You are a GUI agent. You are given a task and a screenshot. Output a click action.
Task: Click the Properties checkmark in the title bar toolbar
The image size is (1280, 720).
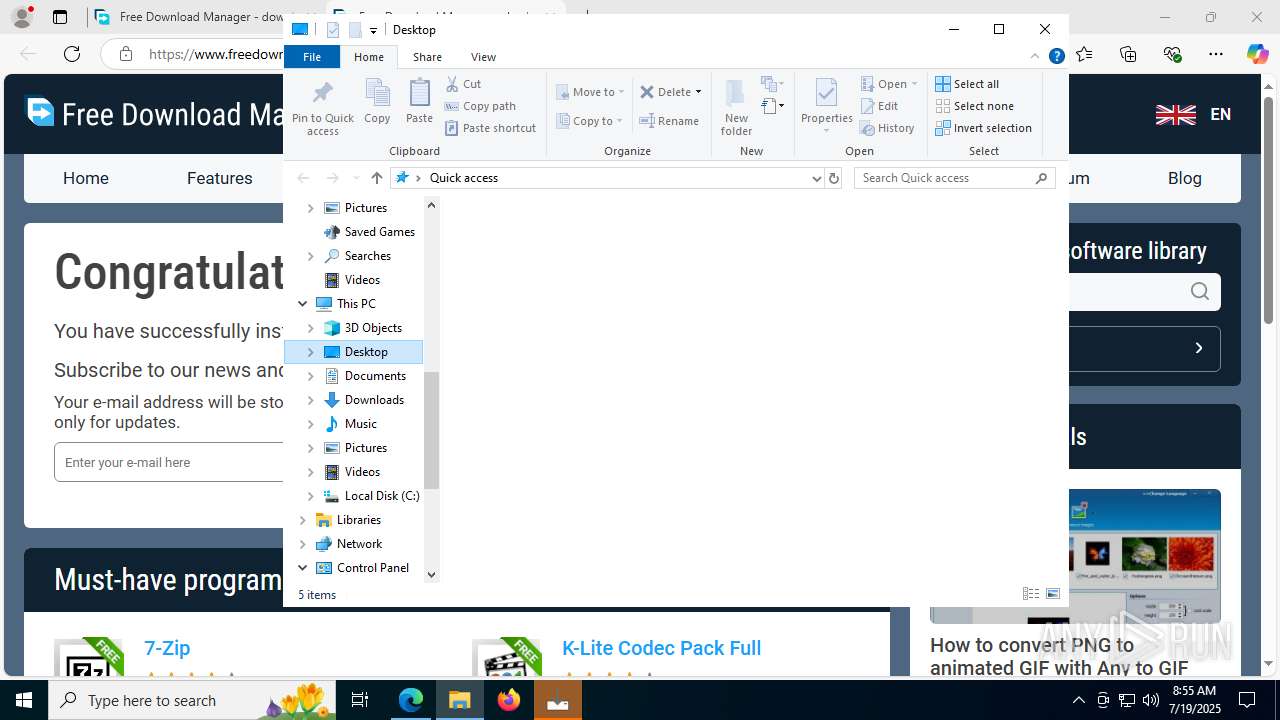[333, 30]
